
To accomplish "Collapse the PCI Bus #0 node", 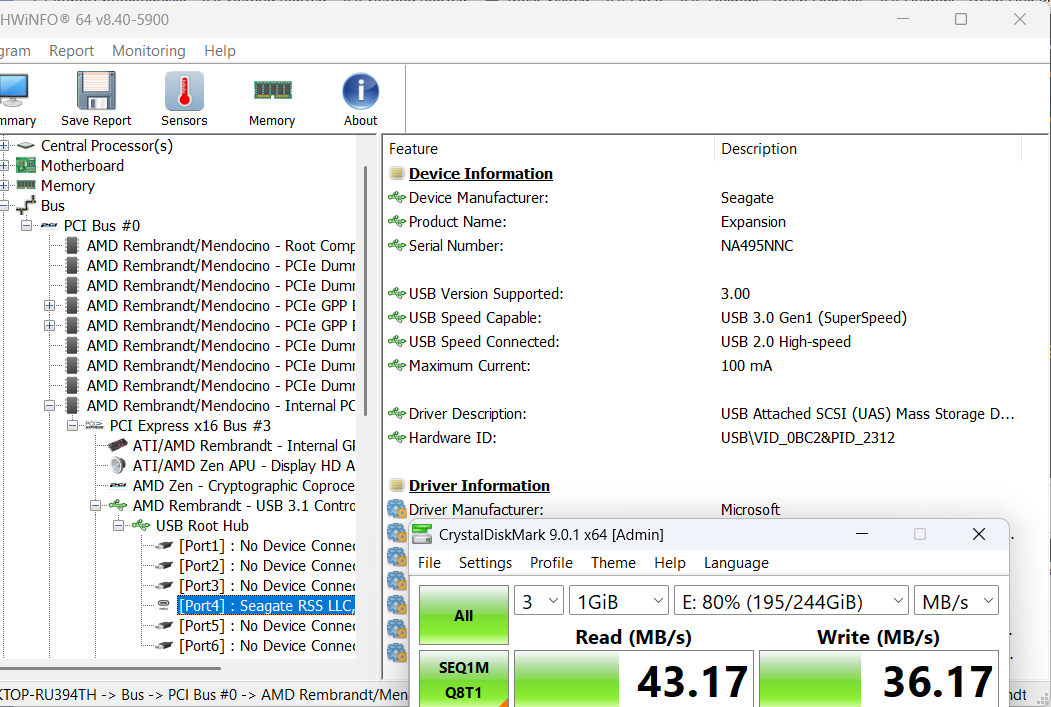I will tap(27, 226).
